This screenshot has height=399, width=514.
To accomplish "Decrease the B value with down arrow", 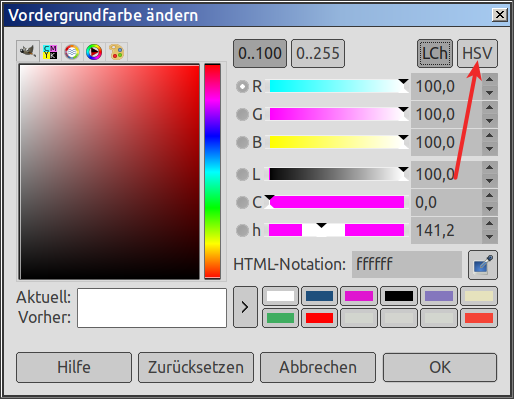I will click(489, 149).
